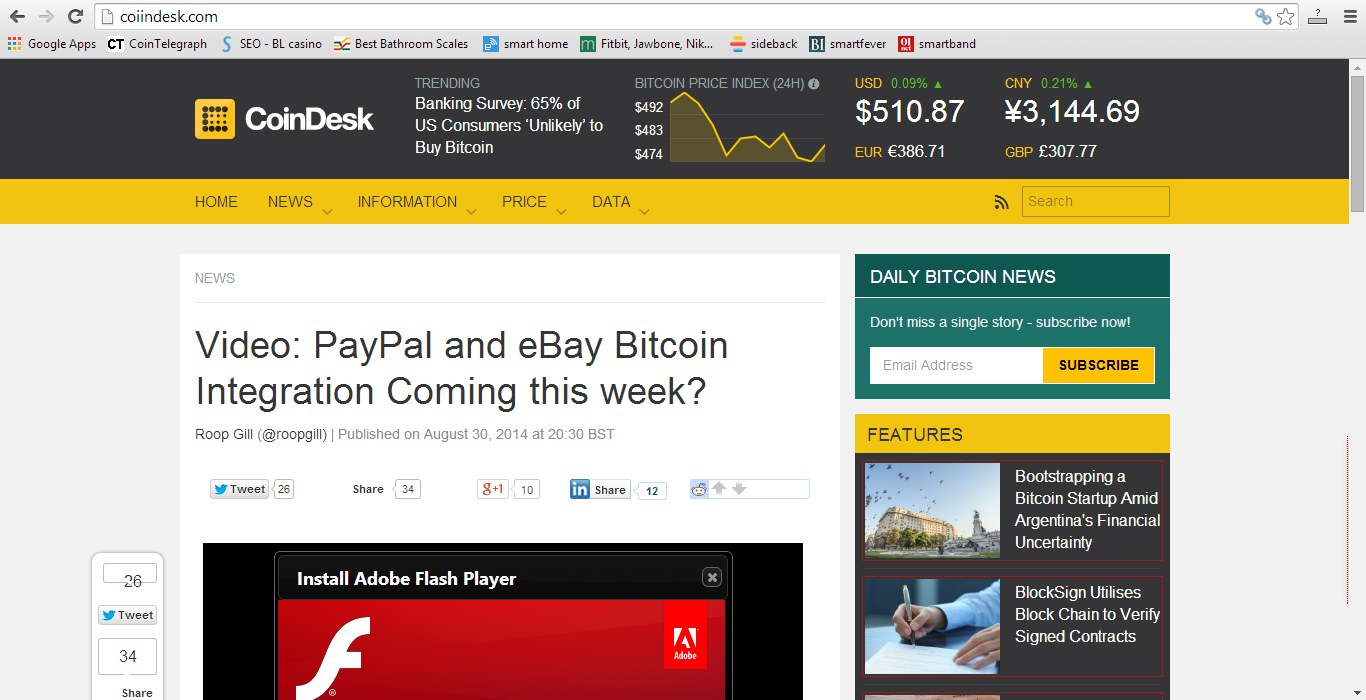The width and height of the screenshot is (1366, 700).
Task: Open the smart home bookmark
Action: (526, 44)
